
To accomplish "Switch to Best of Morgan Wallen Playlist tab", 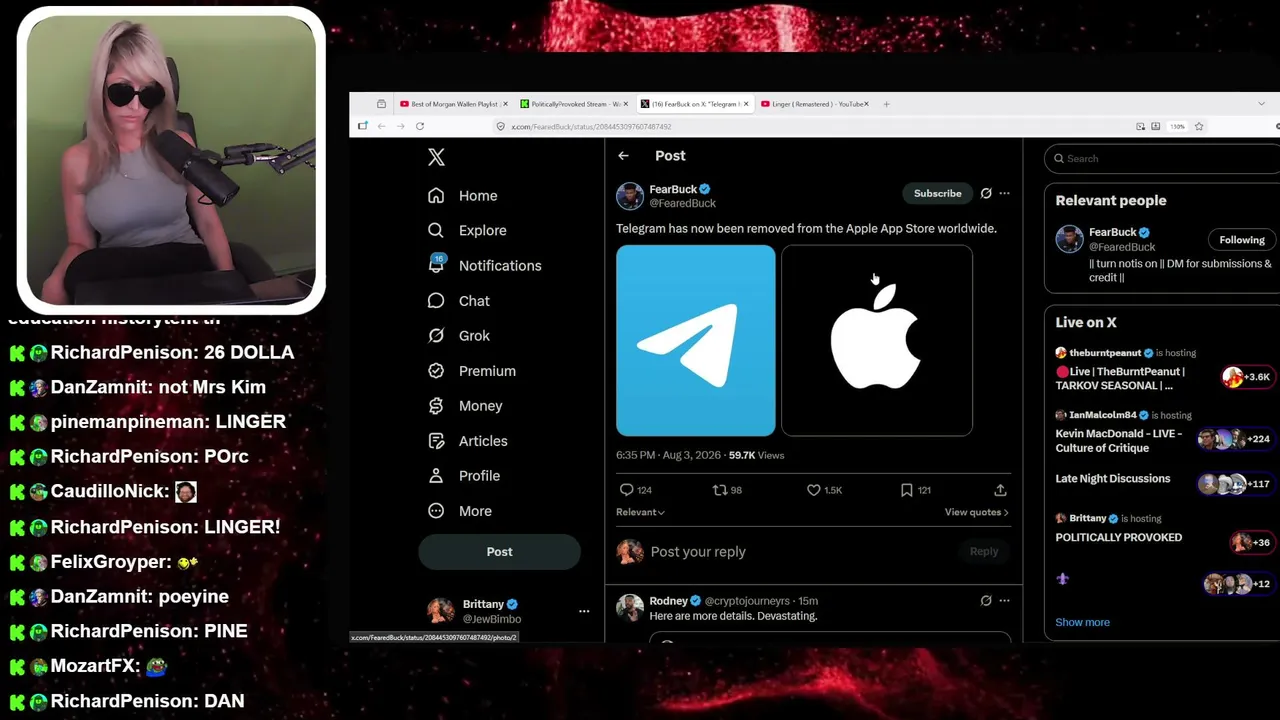I will click(453, 104).
